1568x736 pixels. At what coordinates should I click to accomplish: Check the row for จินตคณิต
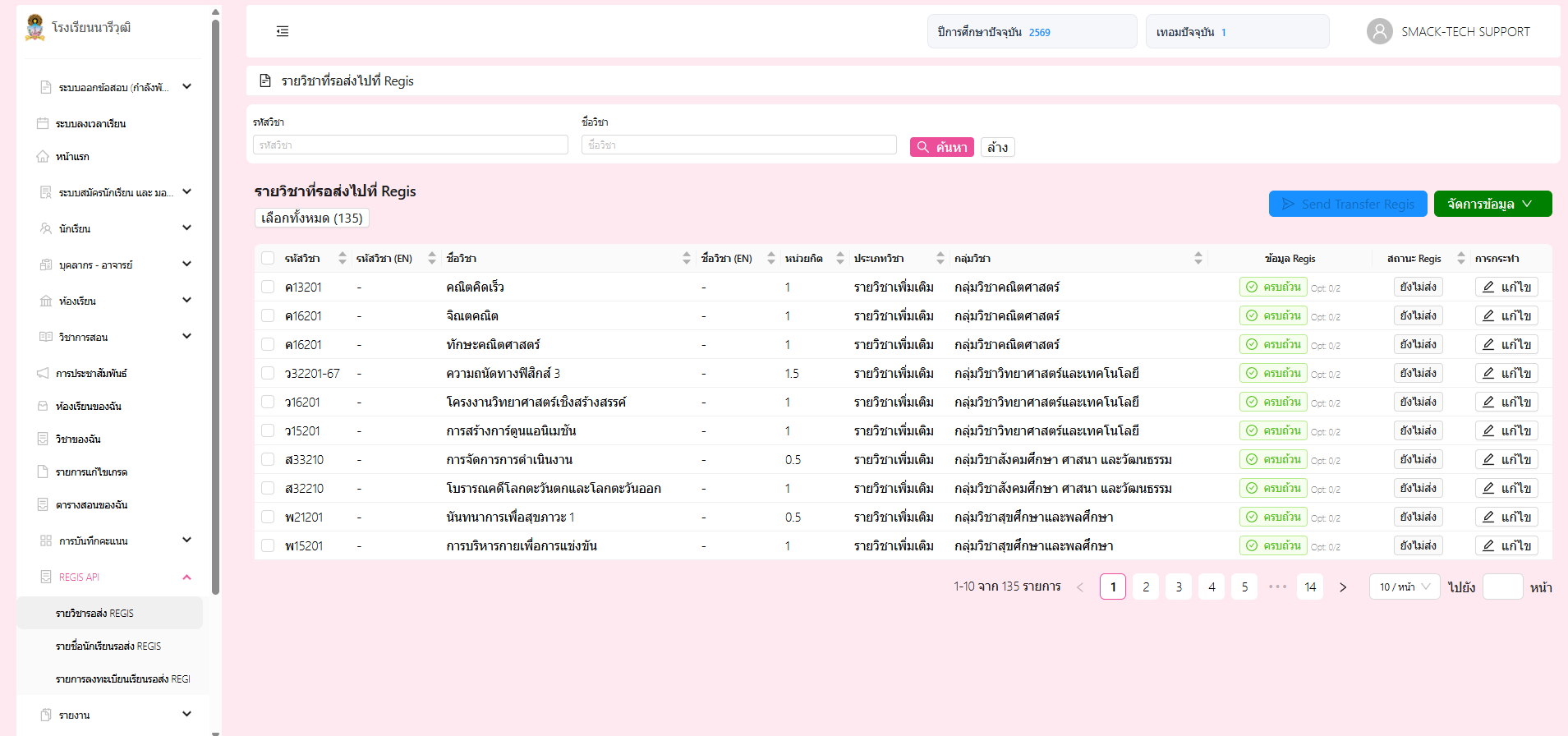268,315
